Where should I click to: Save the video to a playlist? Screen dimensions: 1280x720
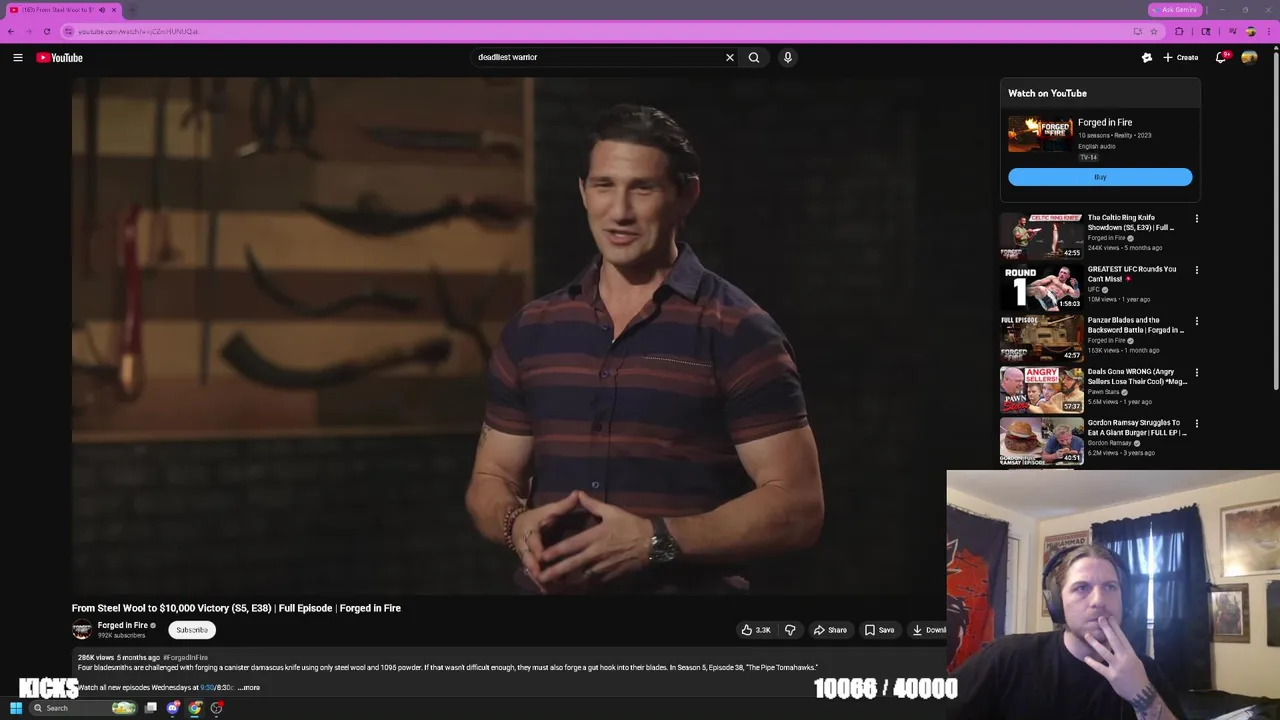coord(880,630)
